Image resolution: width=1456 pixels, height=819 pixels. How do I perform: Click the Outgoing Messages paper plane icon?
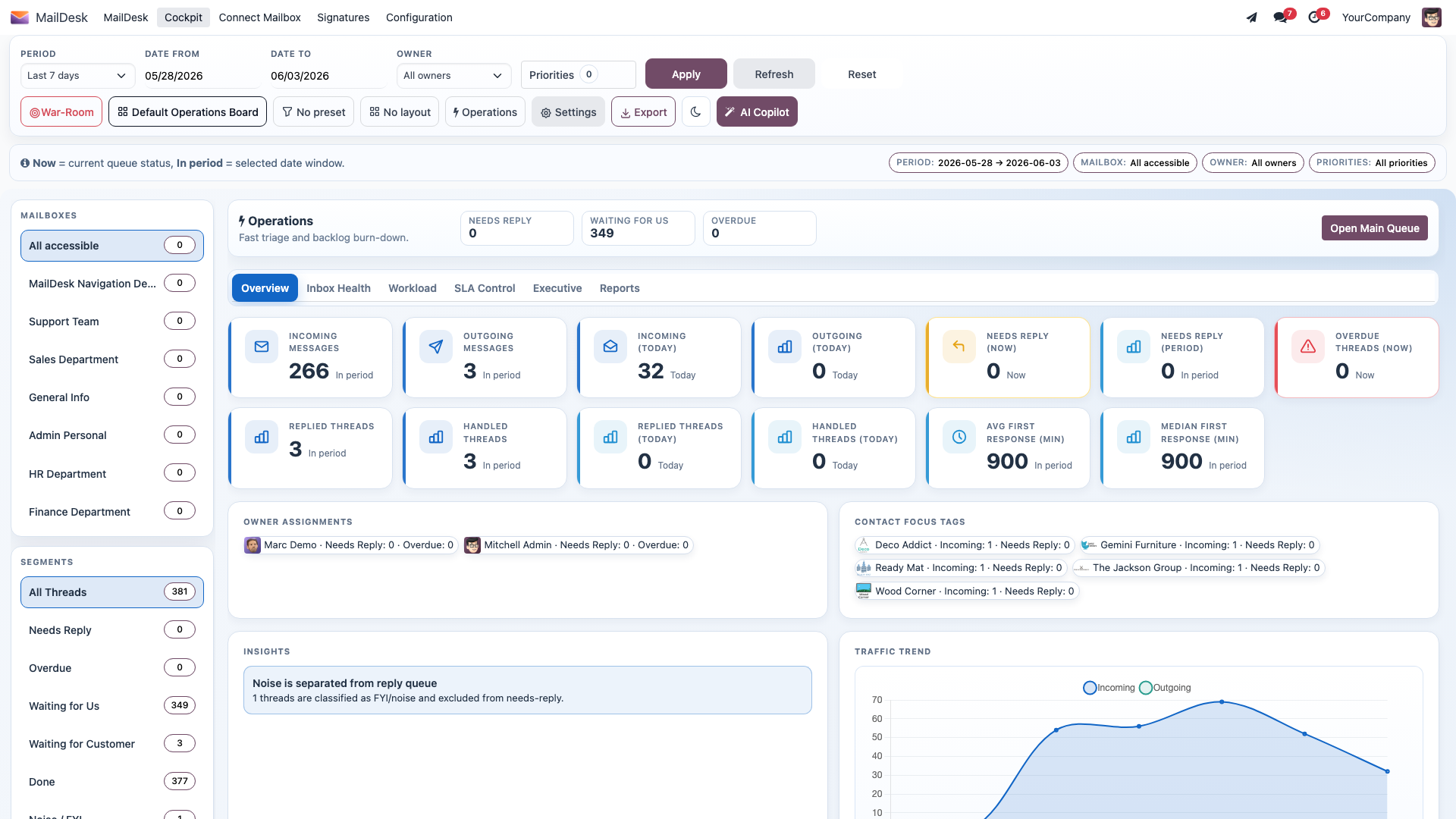coord(436,347)
